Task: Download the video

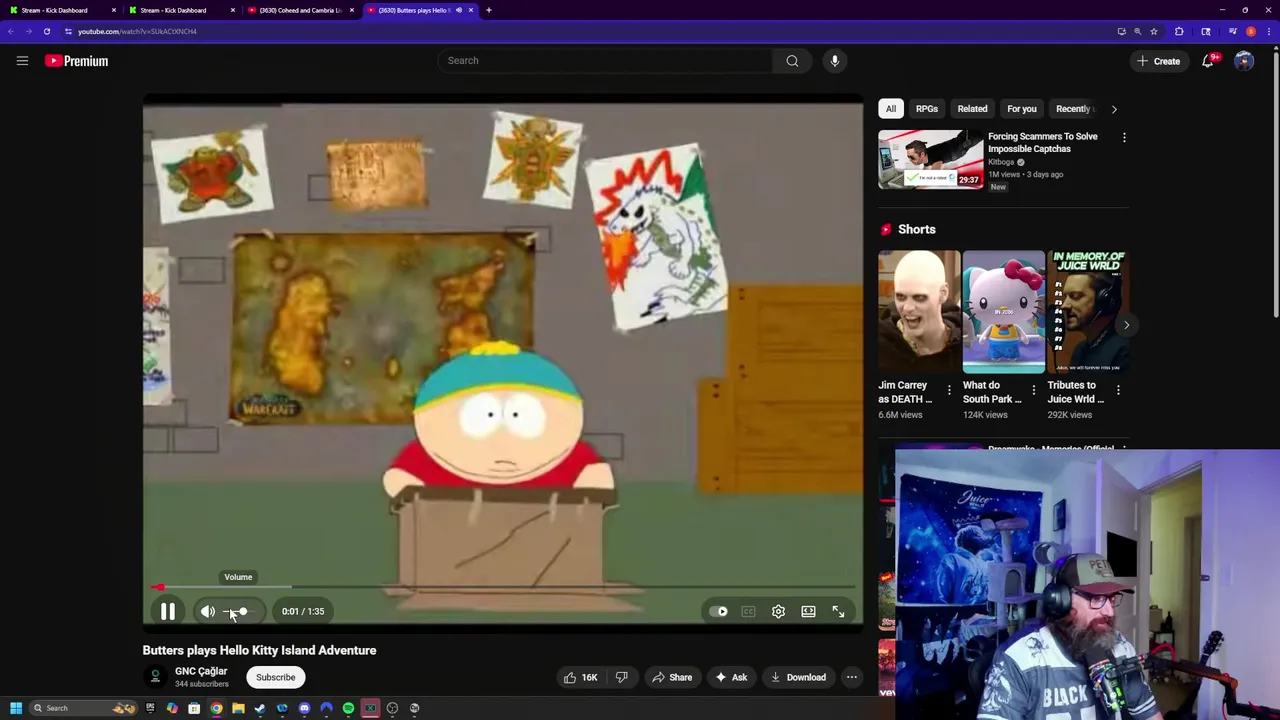Action: 798,677
